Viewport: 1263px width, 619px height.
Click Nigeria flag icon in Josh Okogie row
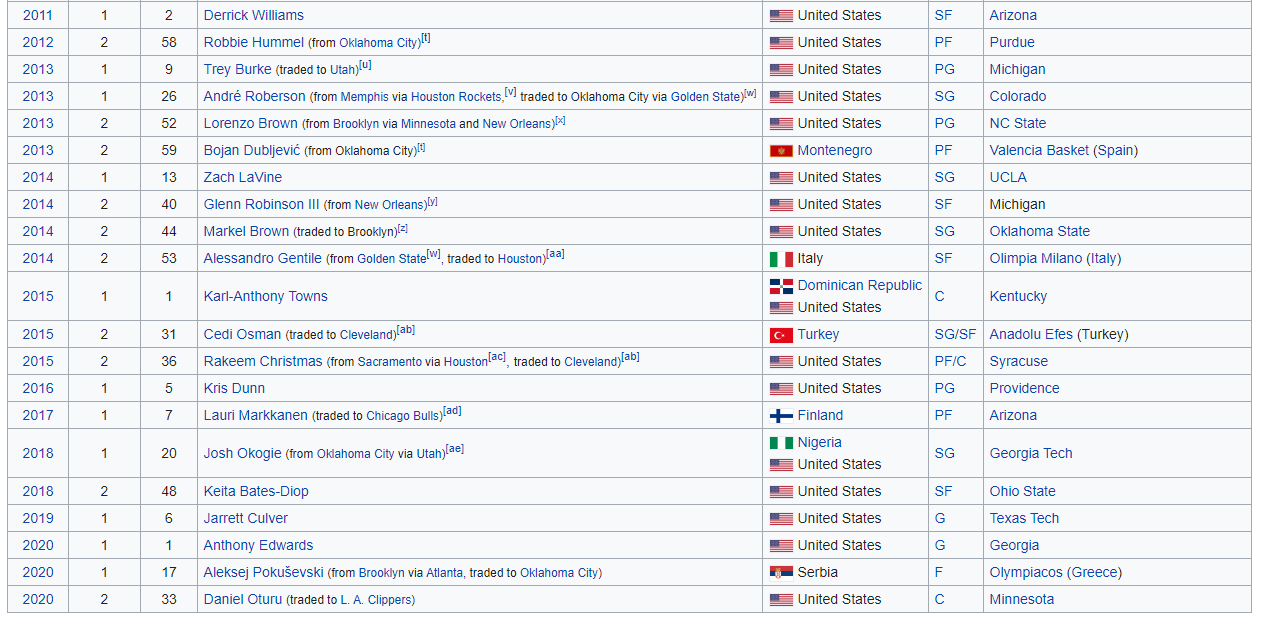[x=781, y=443]
